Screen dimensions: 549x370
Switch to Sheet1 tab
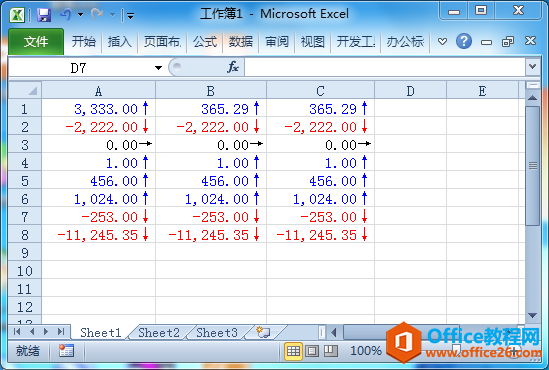100,333
